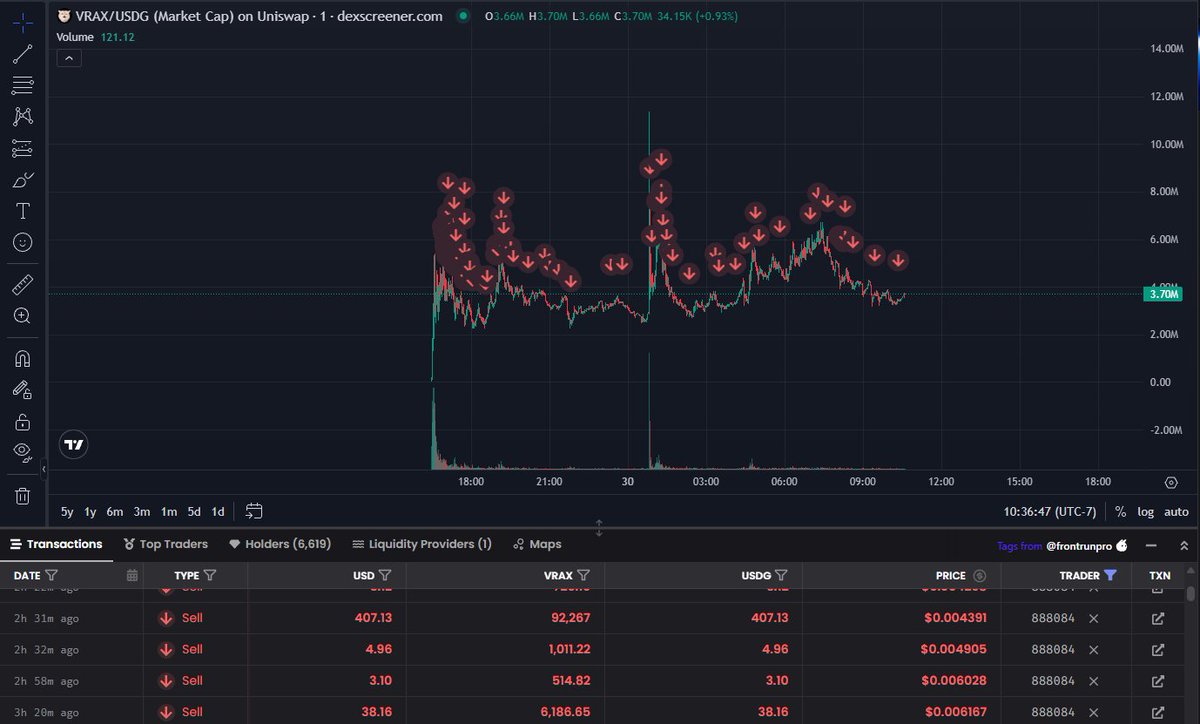Open transaction link for 3.10 sell
This screenshot has height=724, width=1200.
click(x=1158, y=680)
